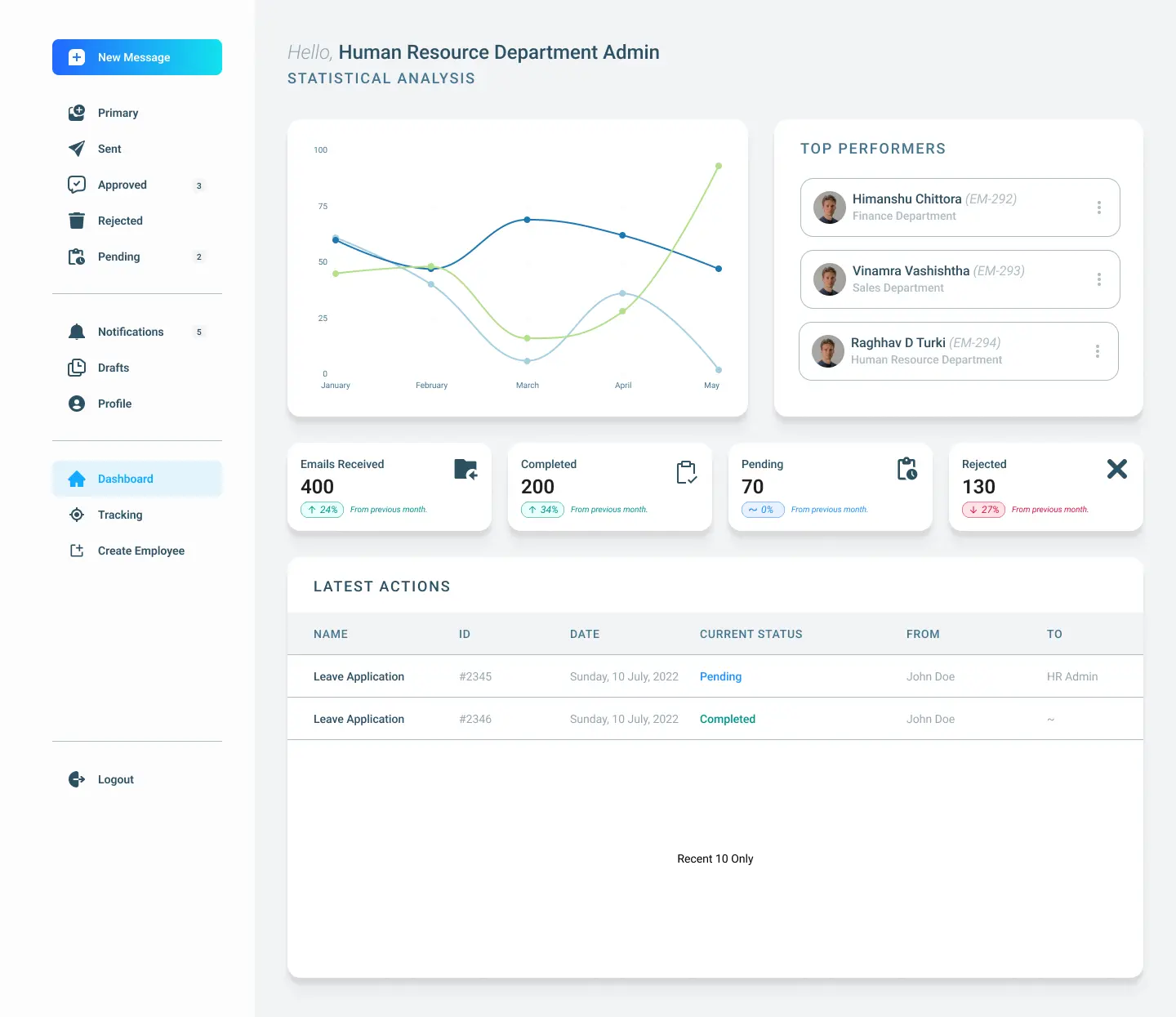
Task: Click the 0% change badge
Action: click(x=763, y=510)
